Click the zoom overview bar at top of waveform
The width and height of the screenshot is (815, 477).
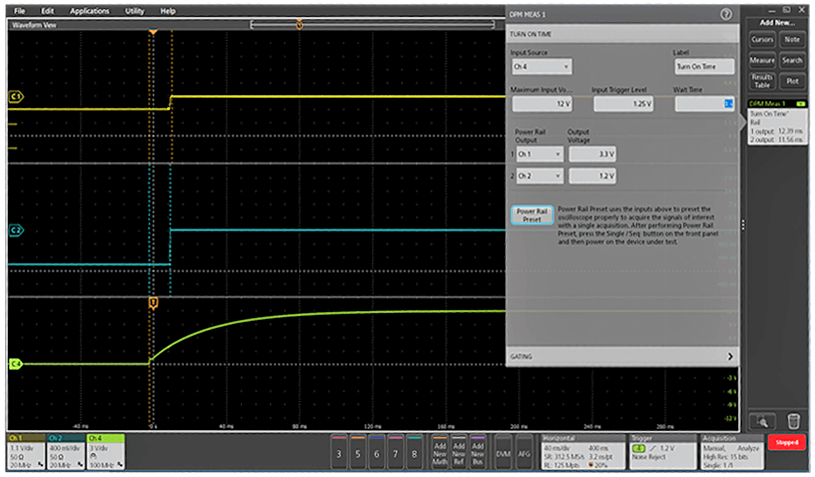372,24
